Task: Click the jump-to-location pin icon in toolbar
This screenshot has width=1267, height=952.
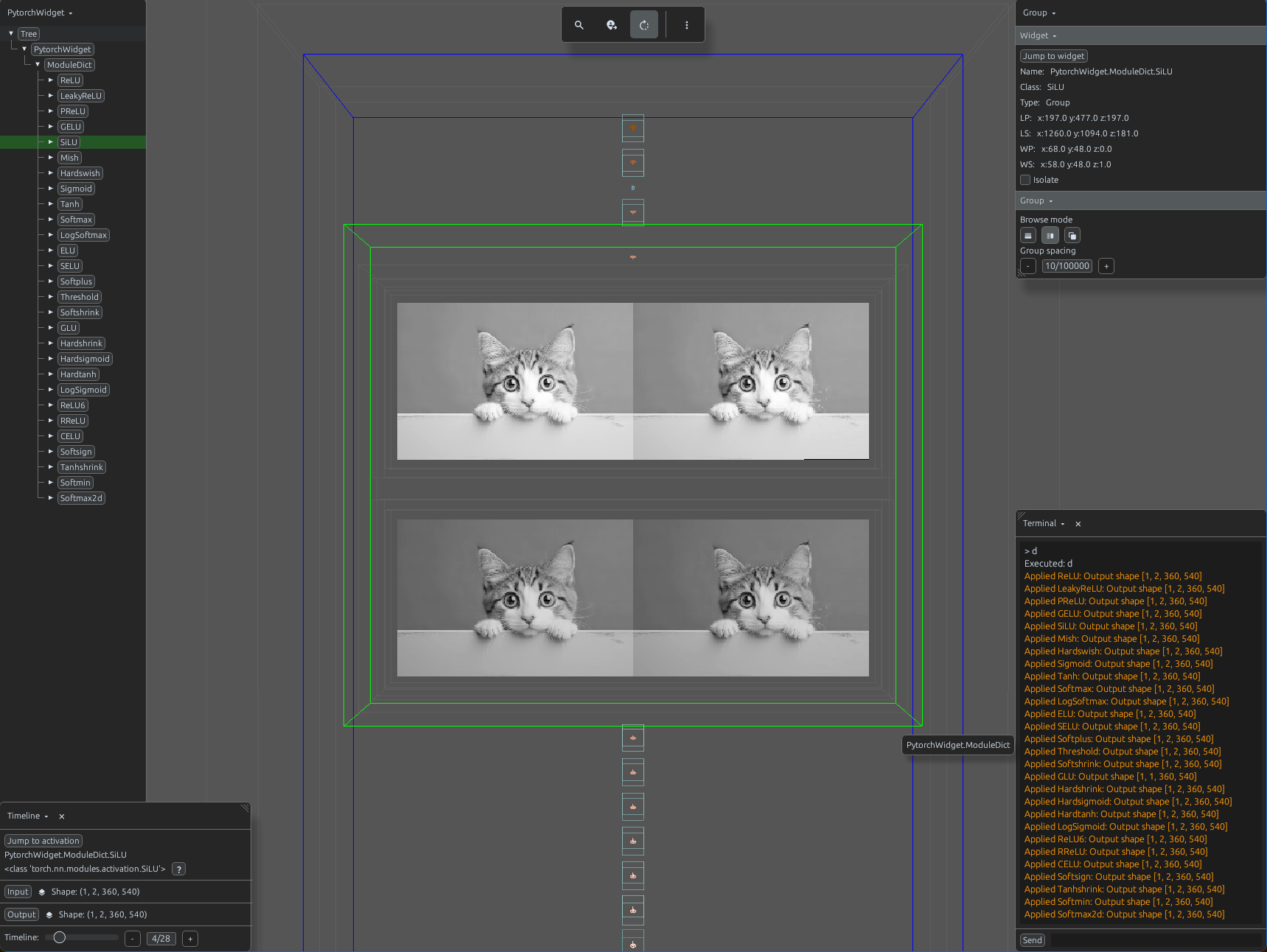Action: tap(612, 25)
